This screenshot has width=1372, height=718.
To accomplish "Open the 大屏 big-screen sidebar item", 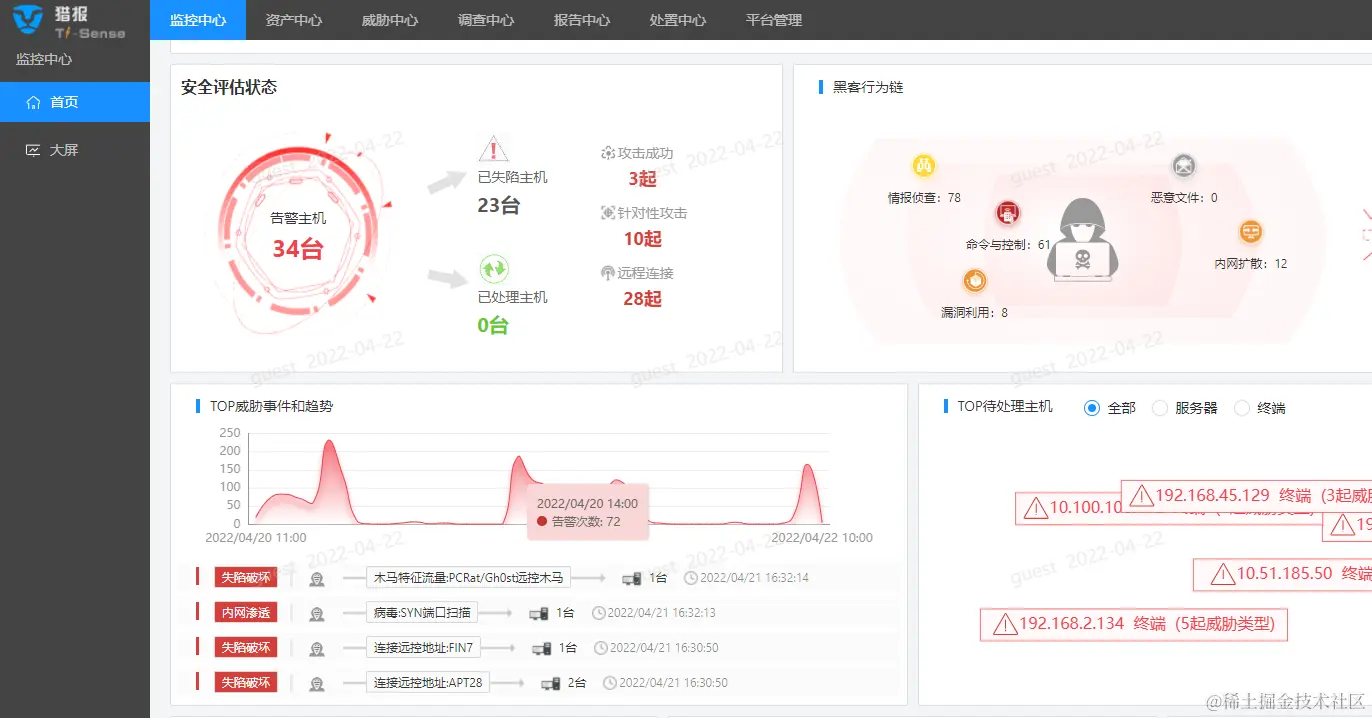I will point(75,150).
